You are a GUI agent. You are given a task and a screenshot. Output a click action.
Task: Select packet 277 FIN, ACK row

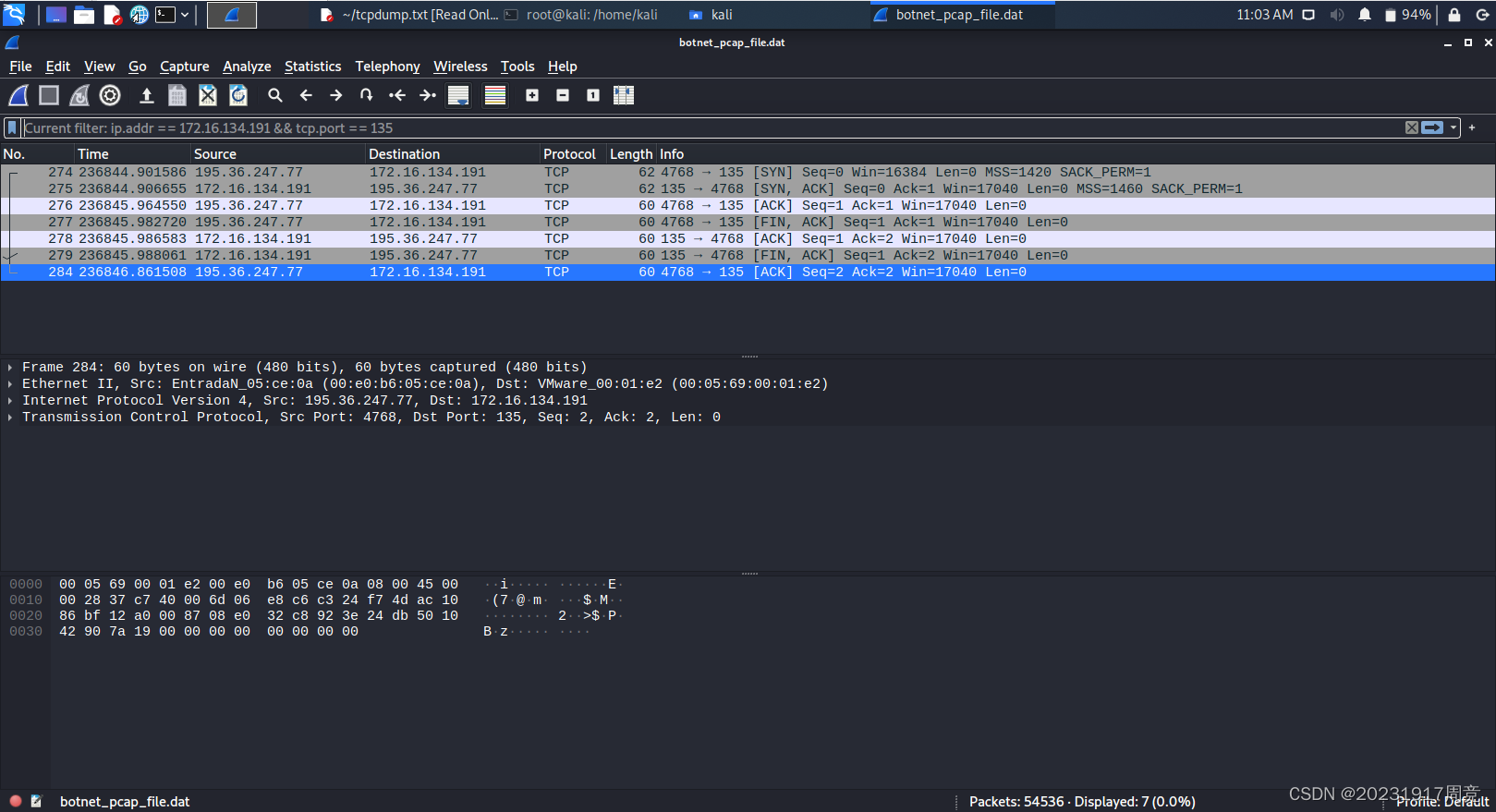(748, 223)
